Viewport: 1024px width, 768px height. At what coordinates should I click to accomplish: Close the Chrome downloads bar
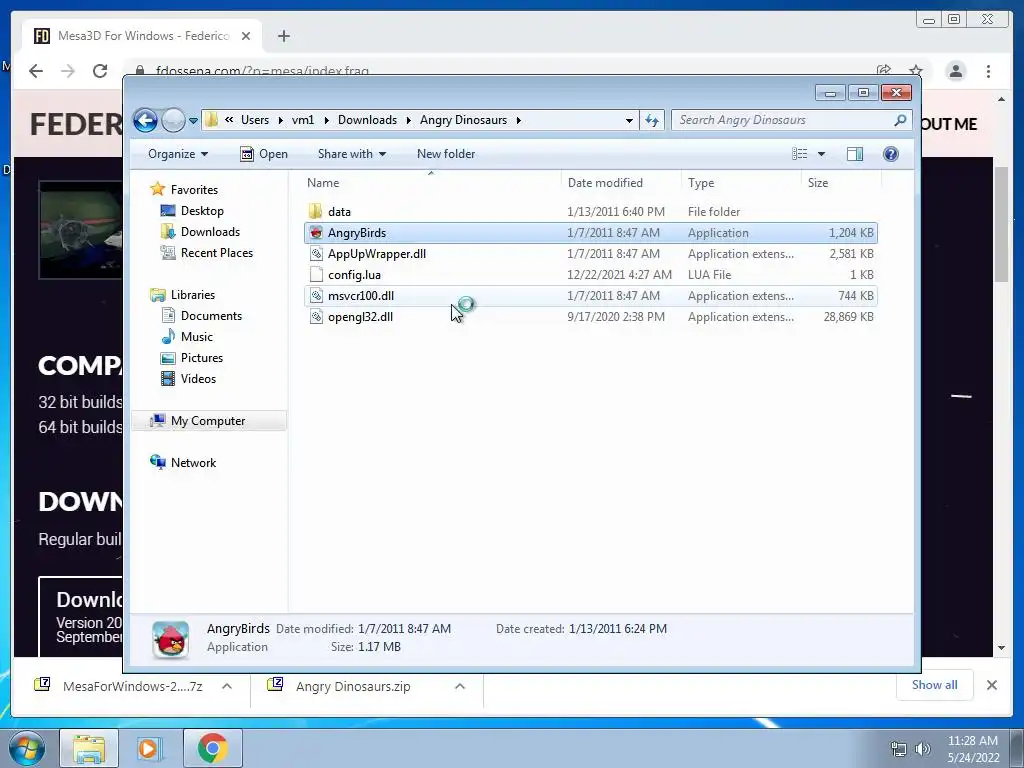coord(991,685)
